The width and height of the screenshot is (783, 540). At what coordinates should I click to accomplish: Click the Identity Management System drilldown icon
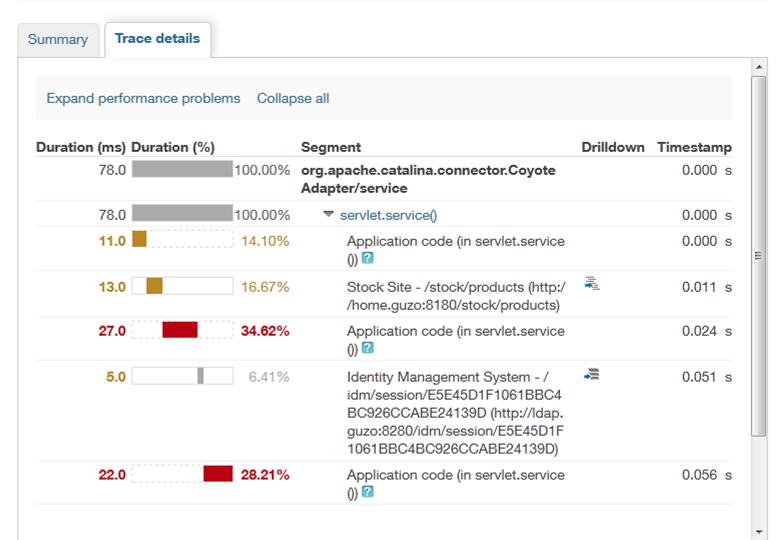point(592,375)
